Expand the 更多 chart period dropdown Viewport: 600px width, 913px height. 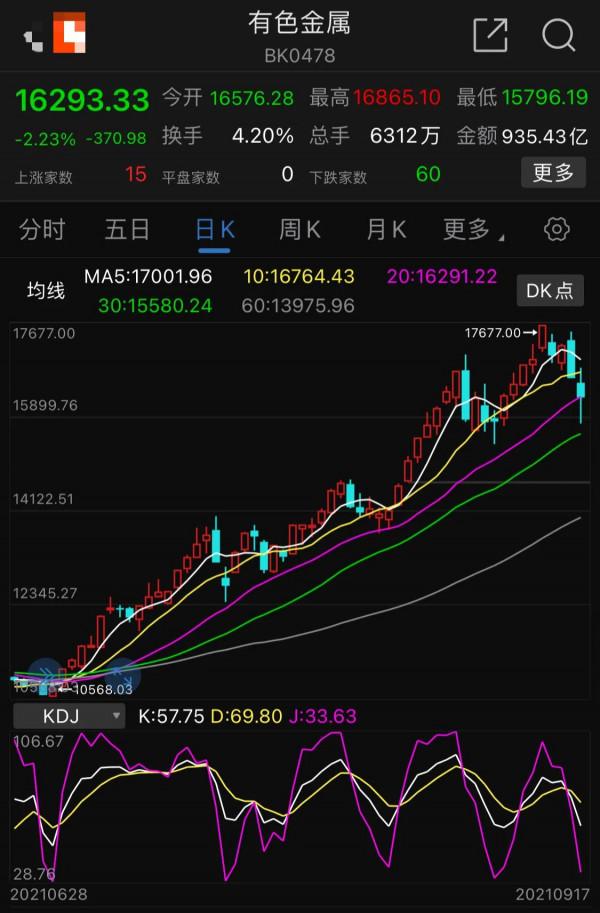(473, 229)
